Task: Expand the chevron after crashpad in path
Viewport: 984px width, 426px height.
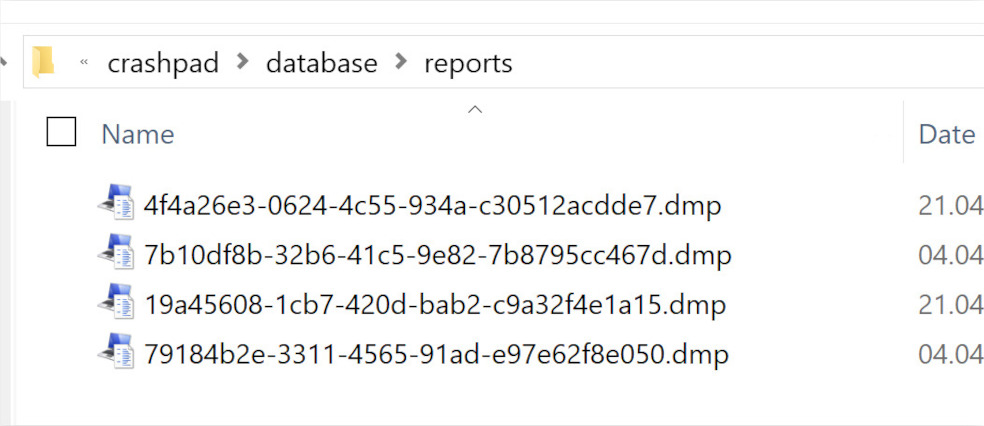Action: coord(243,62)
